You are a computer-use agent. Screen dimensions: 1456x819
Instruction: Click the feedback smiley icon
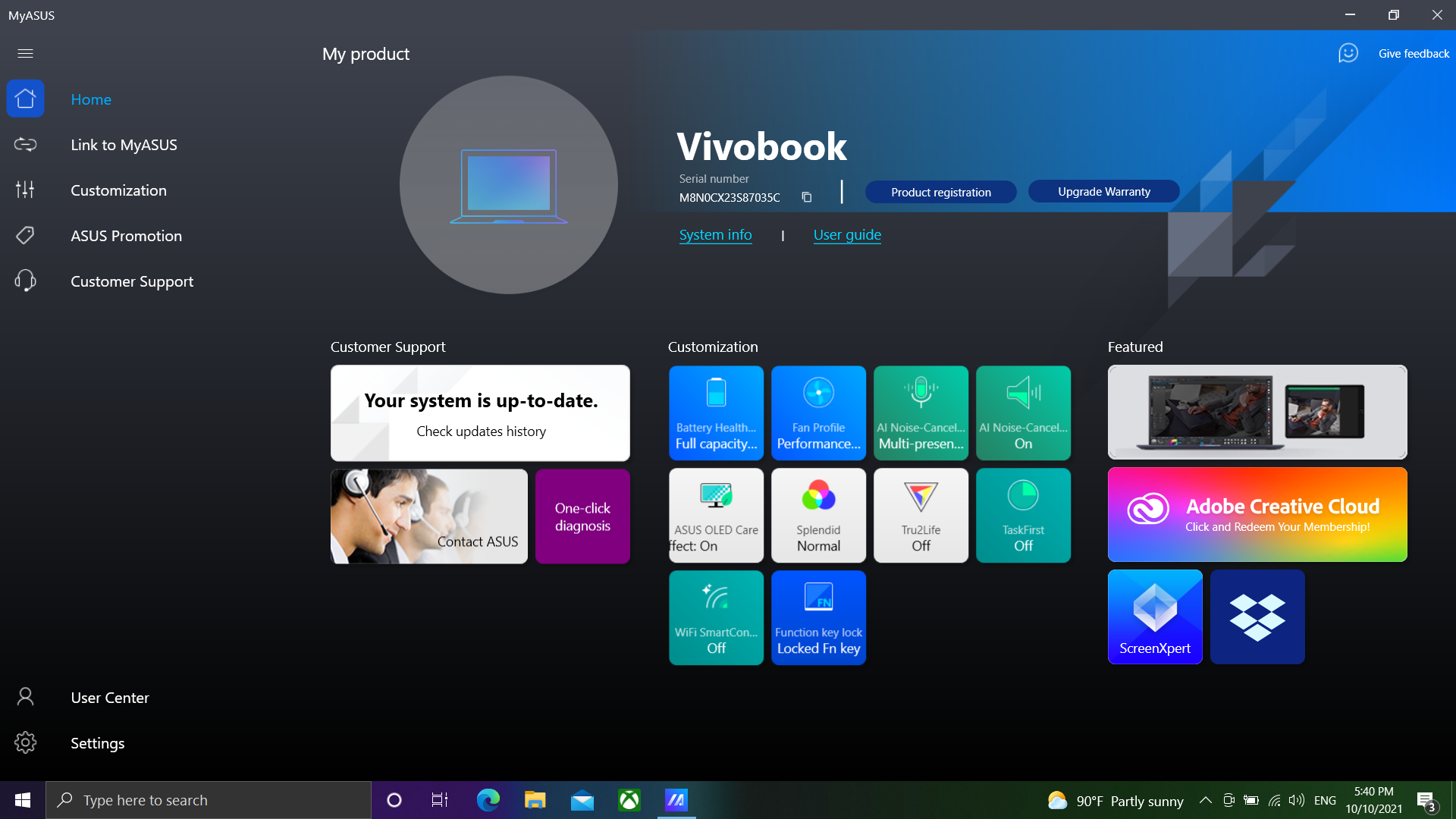pos(1348,53)
